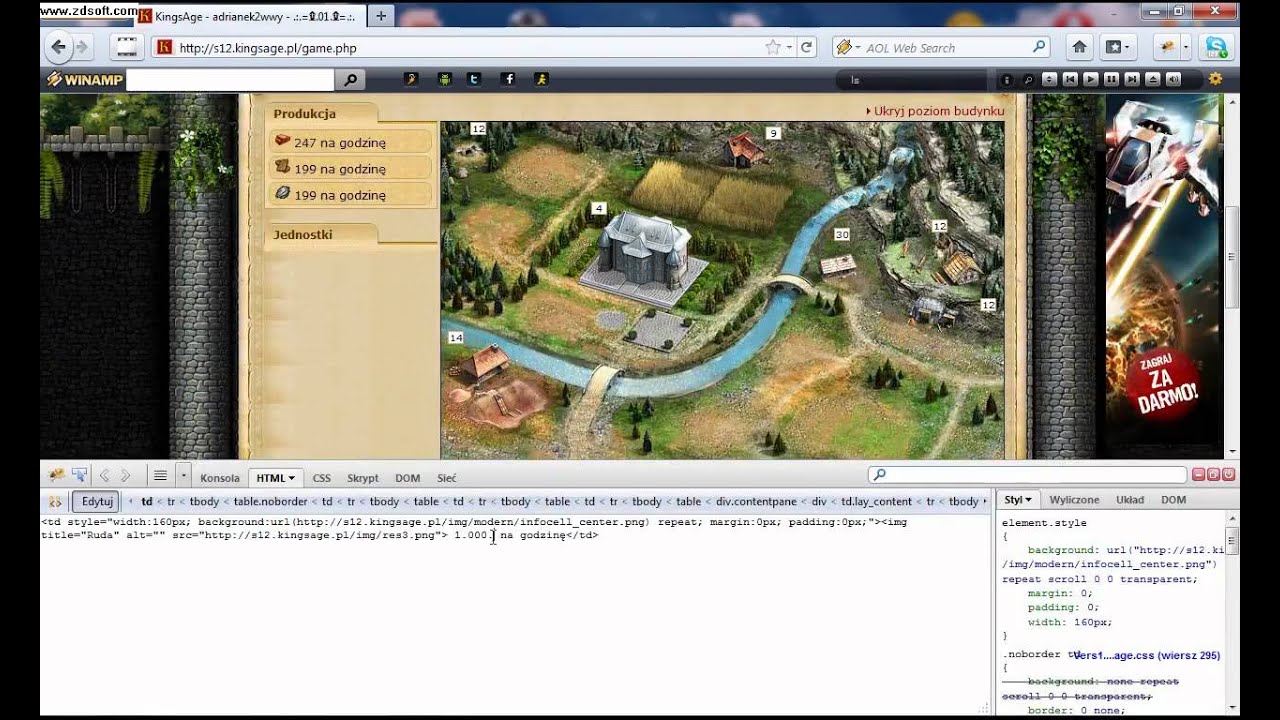
Task: Activate the Firebug element inspector tool
Action: [78, 475]
